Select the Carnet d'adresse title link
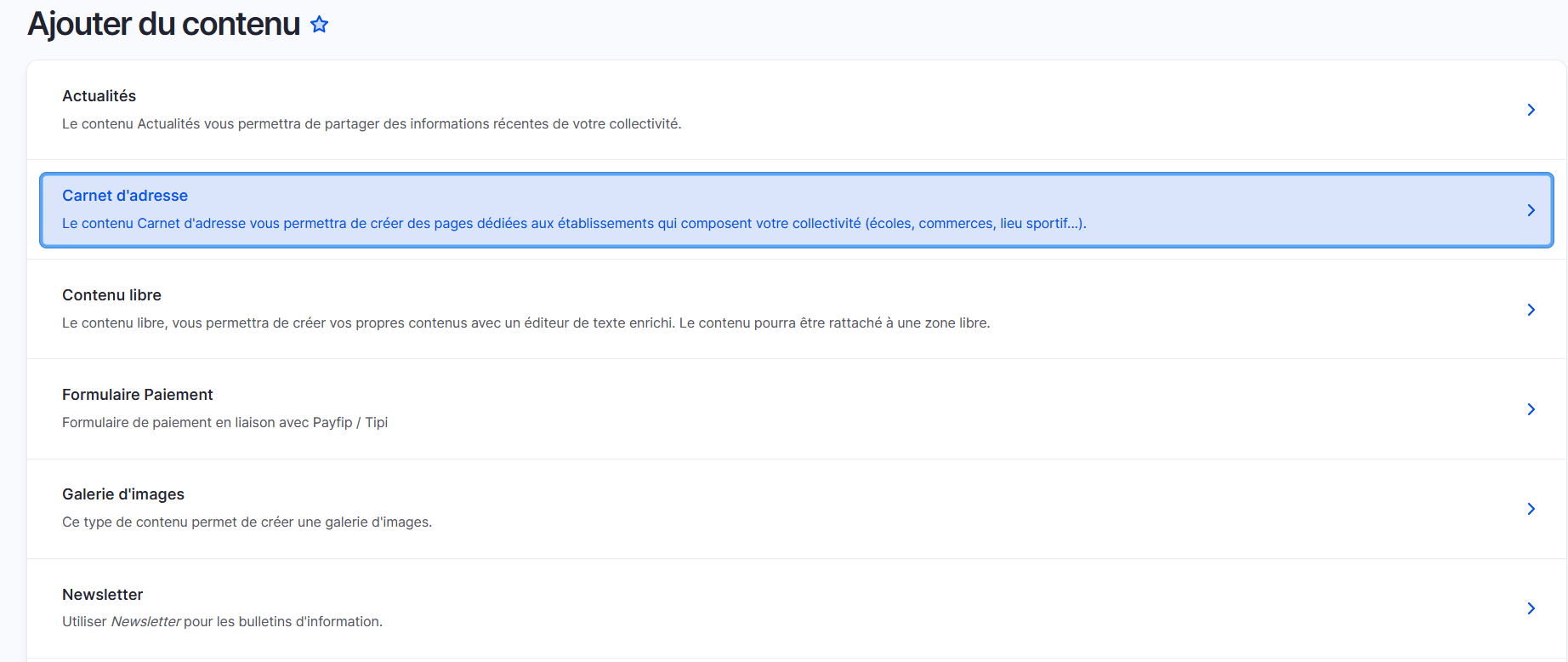 click(125, 196)
